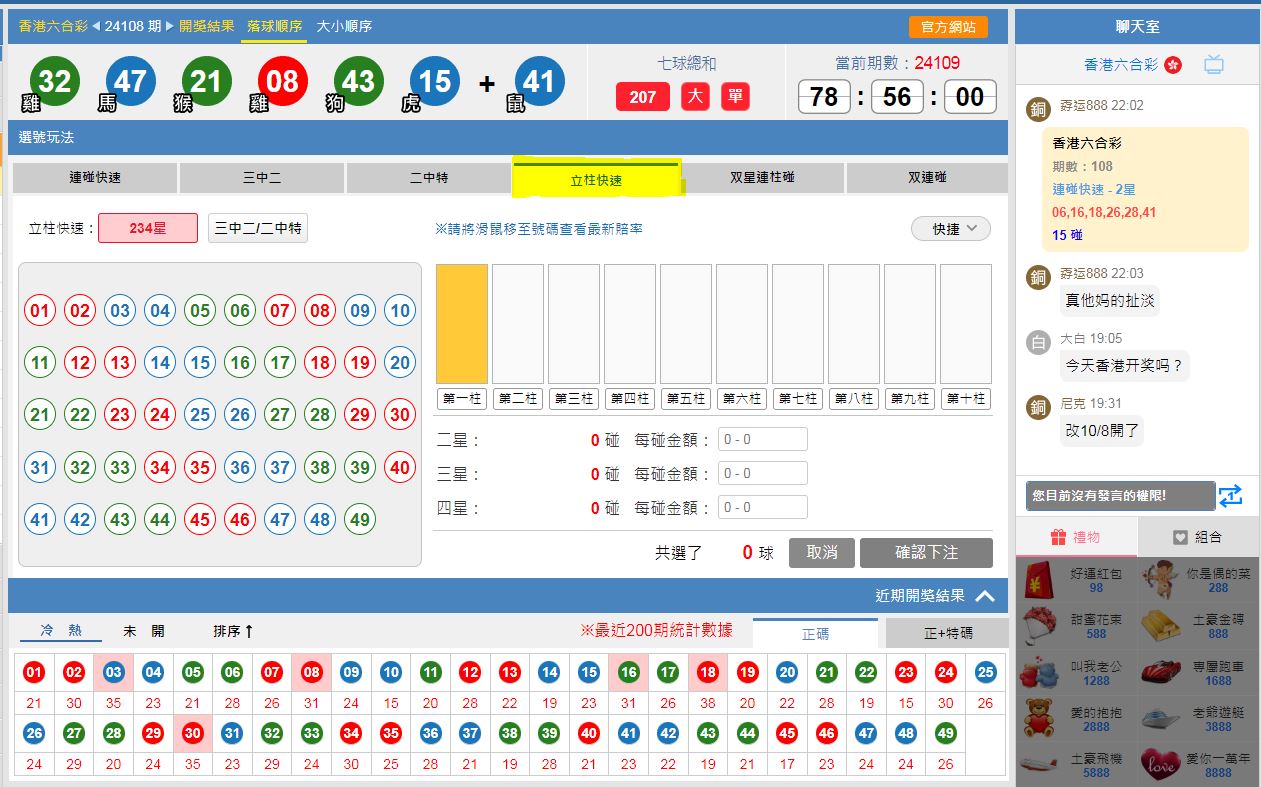Click the 四星 每碰金額 input field
The image size is (1261, 787).
point(763,508)
